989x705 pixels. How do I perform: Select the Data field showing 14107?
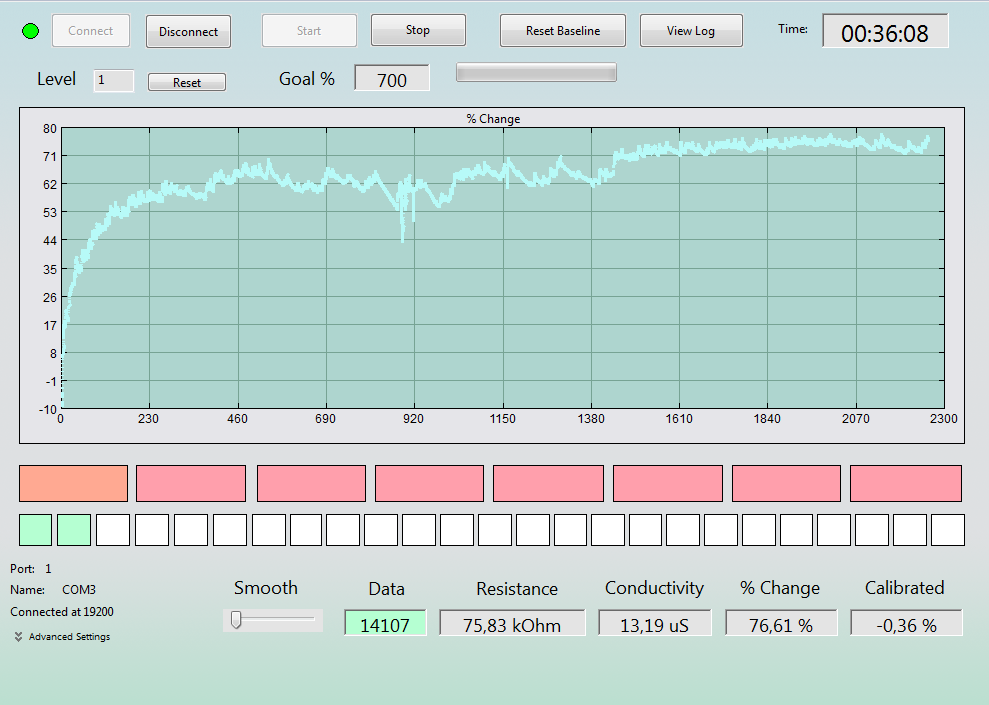point(385,624)
